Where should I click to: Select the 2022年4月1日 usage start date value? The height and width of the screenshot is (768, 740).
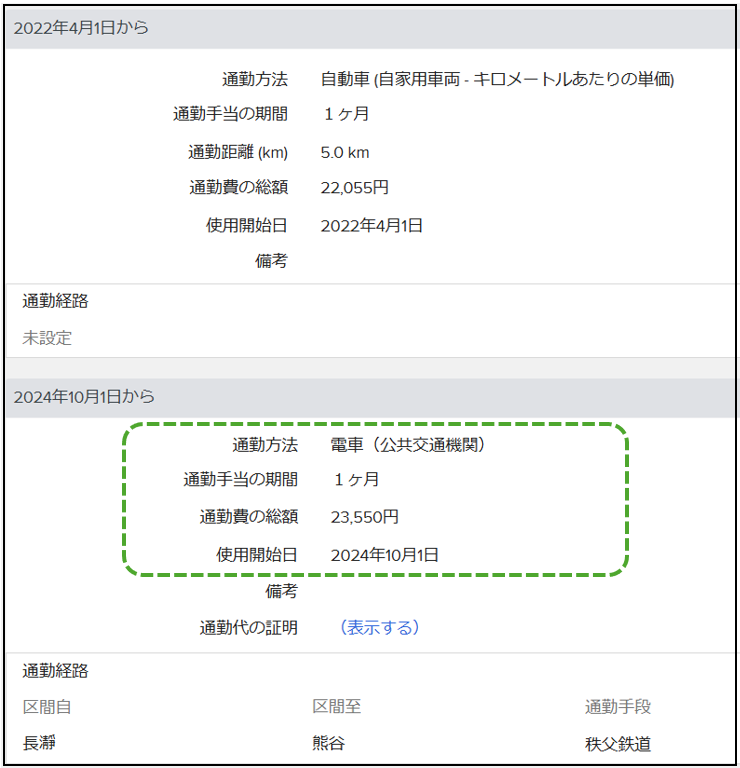371,225
